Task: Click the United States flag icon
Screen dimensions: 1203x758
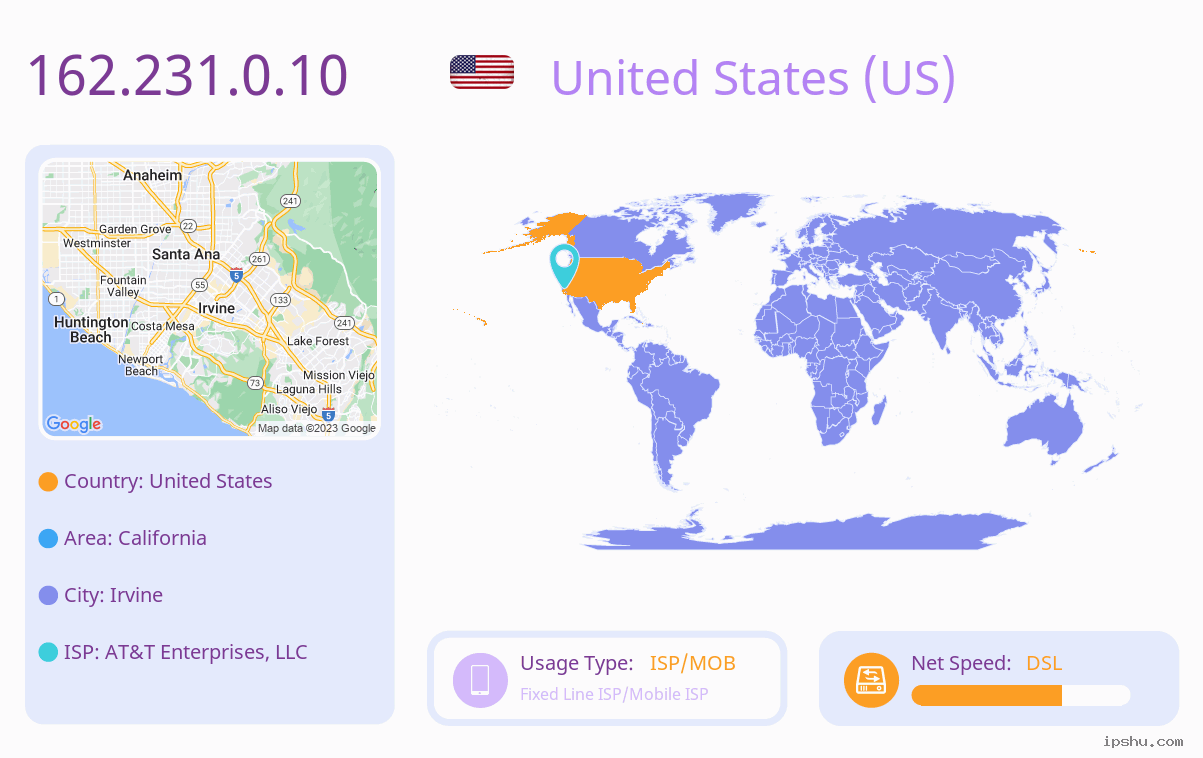Action: click(x=482, y=72)
